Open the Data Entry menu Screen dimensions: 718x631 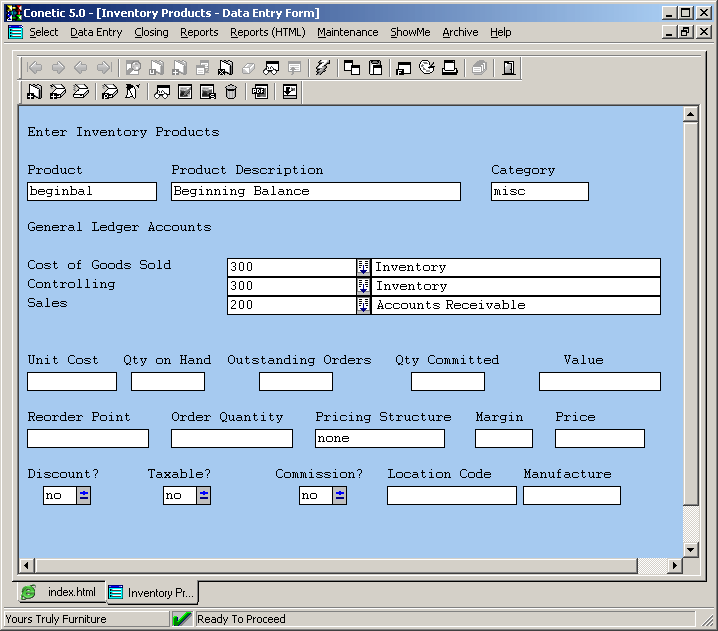point(96,32)
